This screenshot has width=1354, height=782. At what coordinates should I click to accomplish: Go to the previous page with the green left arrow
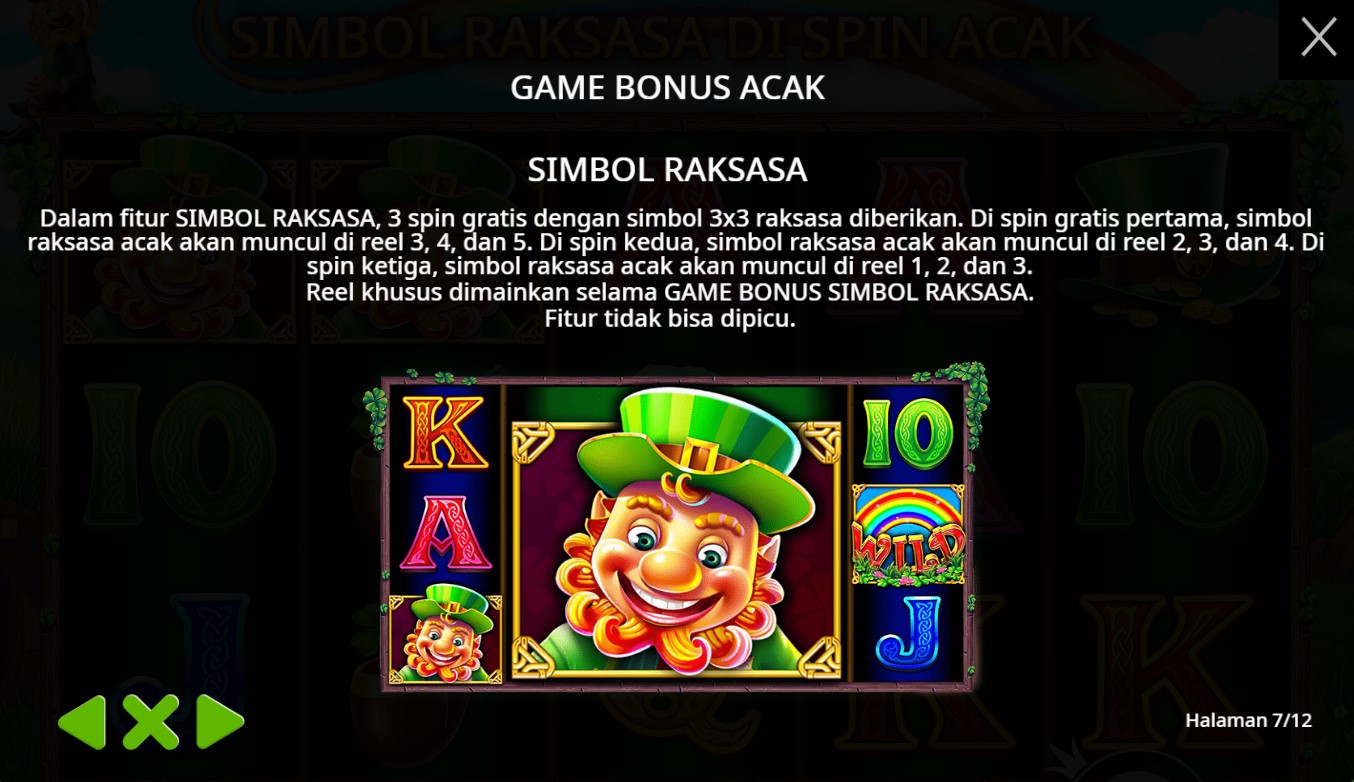click(82, 722)
